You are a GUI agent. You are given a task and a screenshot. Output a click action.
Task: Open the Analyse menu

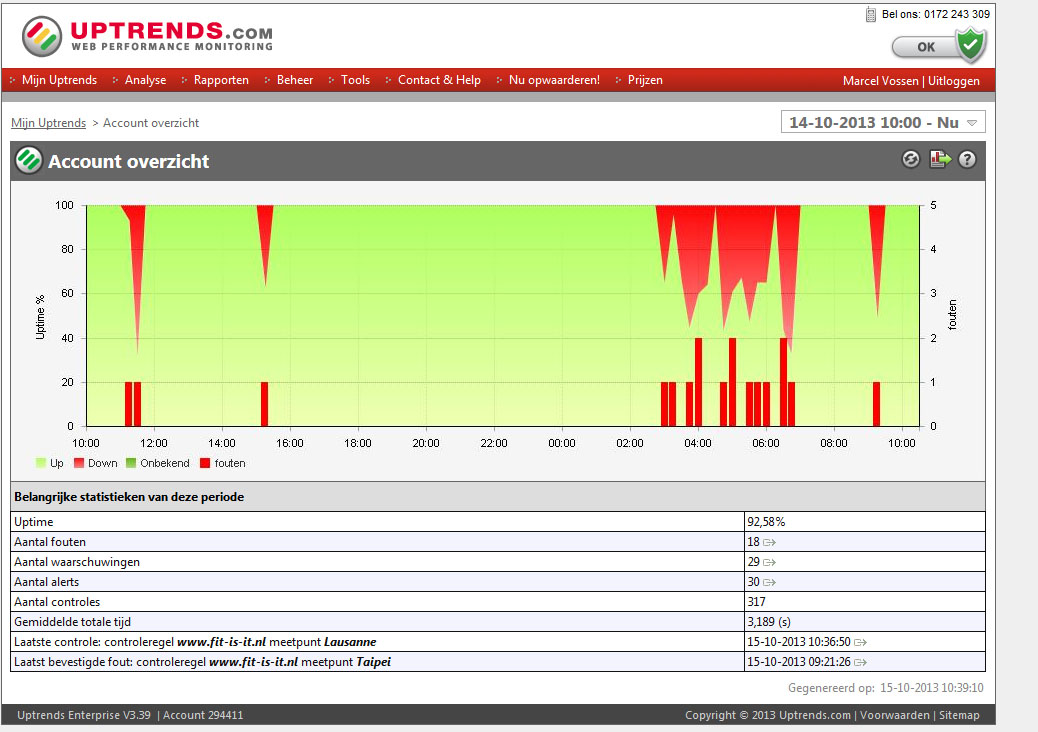(146, 80)
